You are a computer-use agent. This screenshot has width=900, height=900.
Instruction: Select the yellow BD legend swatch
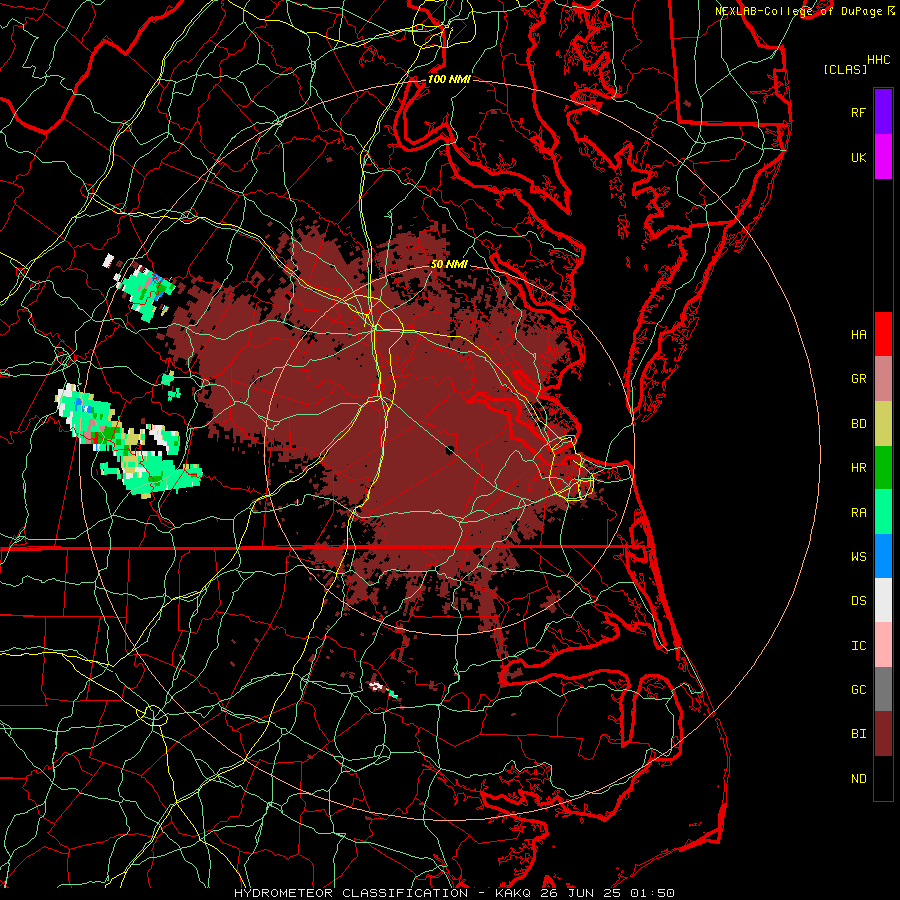[x=883, y=424]
